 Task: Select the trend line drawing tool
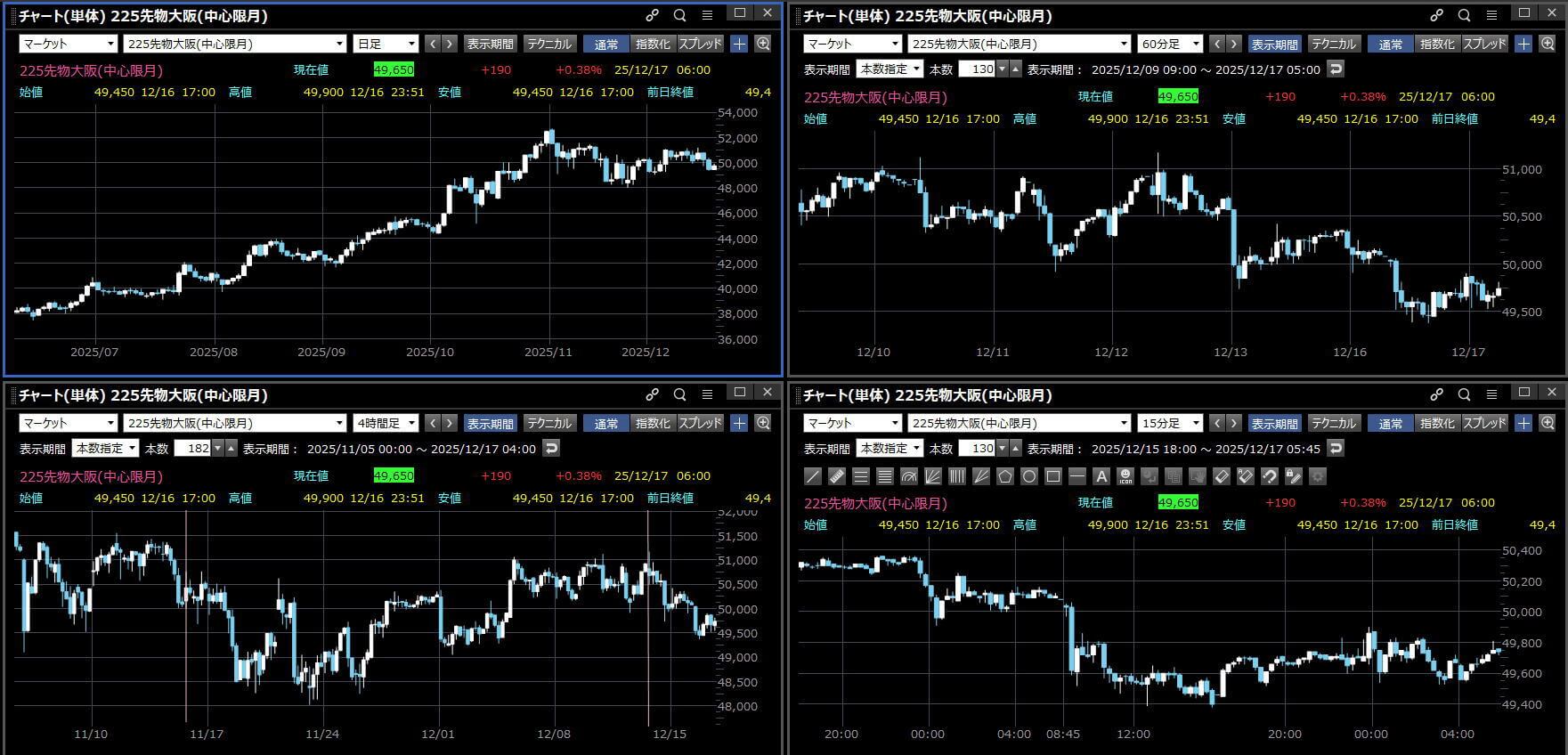(x=813, y=476)
